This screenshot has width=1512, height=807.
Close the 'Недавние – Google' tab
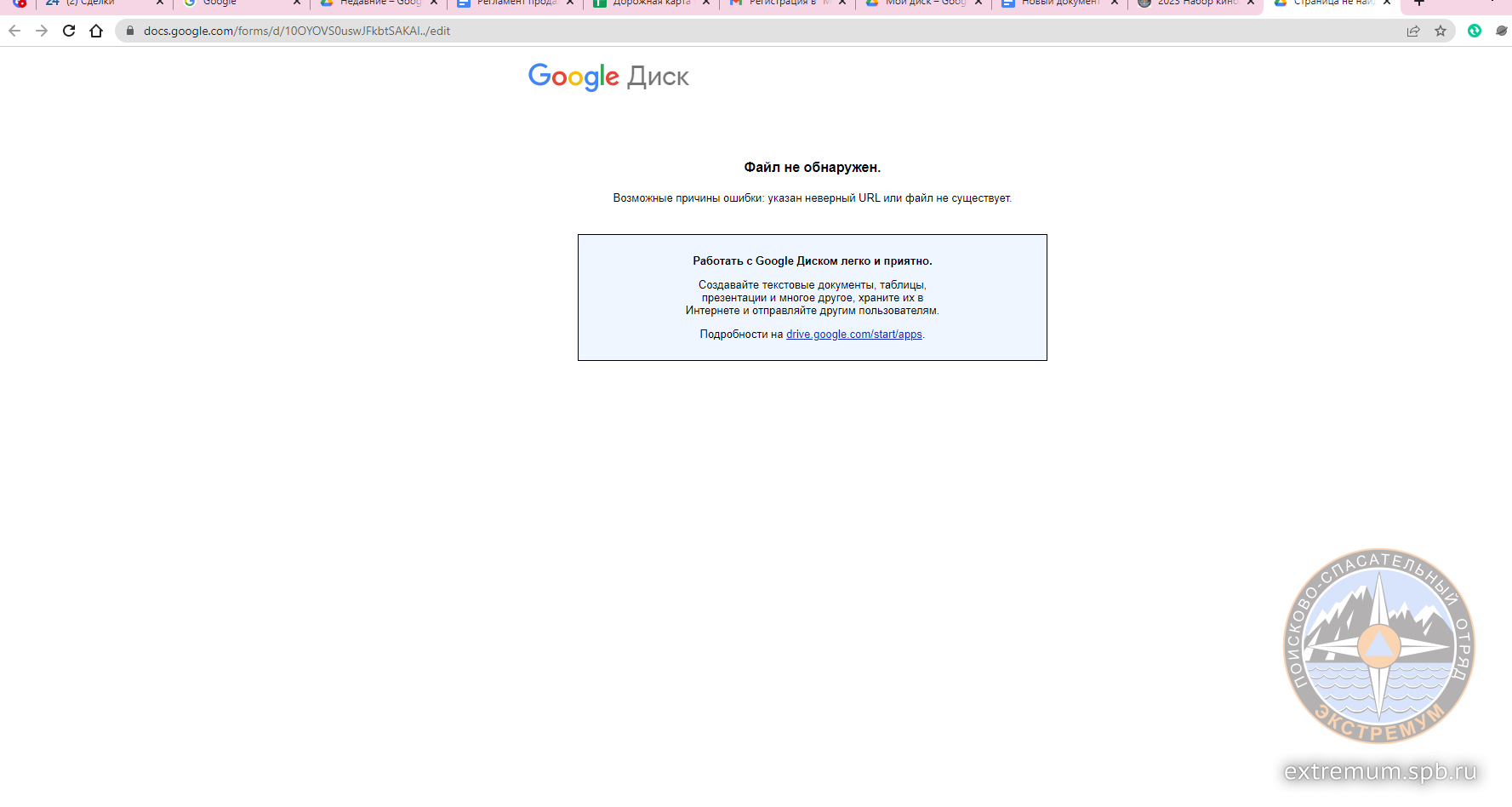click(x=434, y=3)
